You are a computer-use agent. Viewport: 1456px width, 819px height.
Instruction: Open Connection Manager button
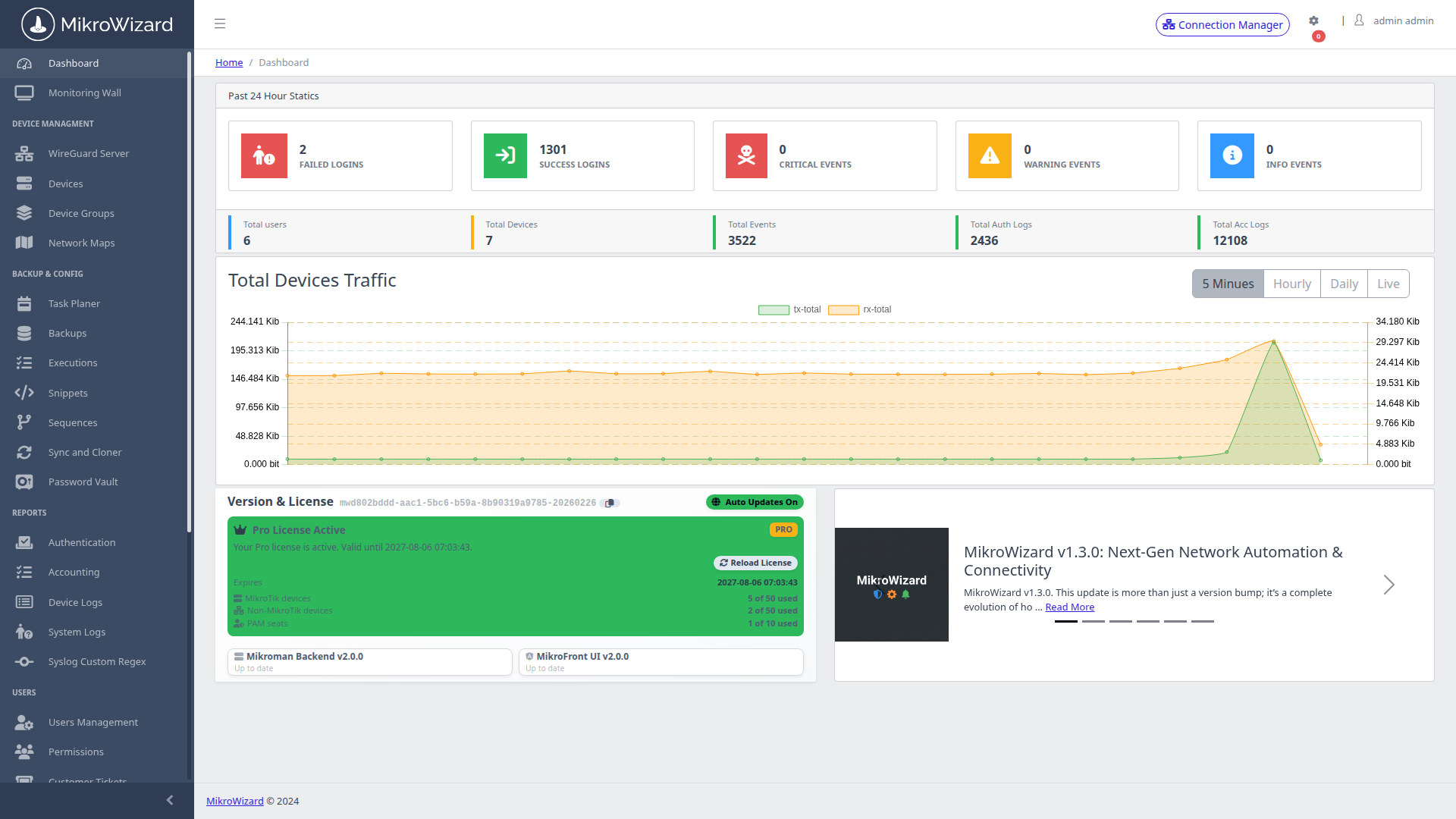[x=1222, y=24]
